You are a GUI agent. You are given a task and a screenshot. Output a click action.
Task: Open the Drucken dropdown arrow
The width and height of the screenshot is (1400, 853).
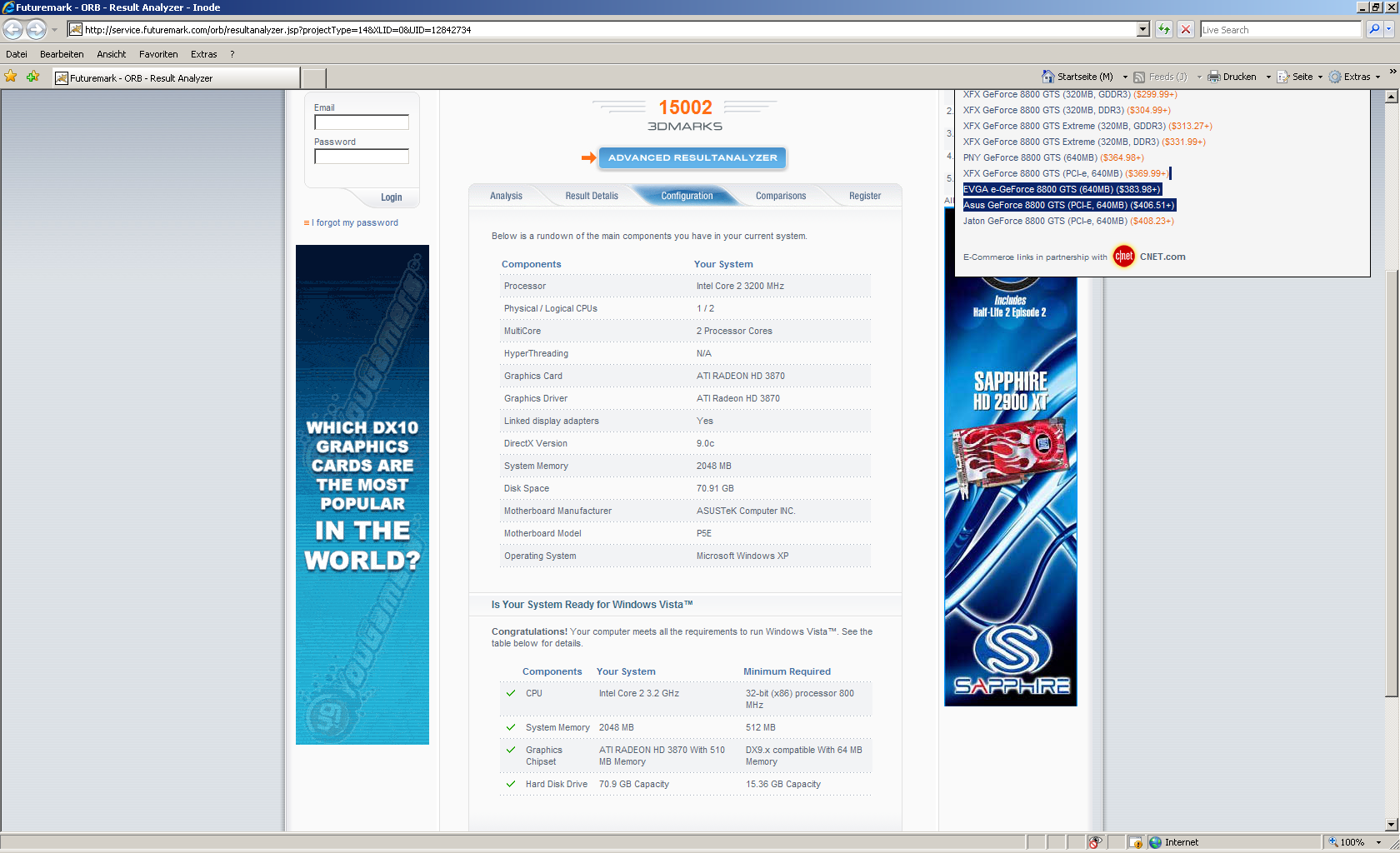pyautogui.click(x=1268, y=77)
